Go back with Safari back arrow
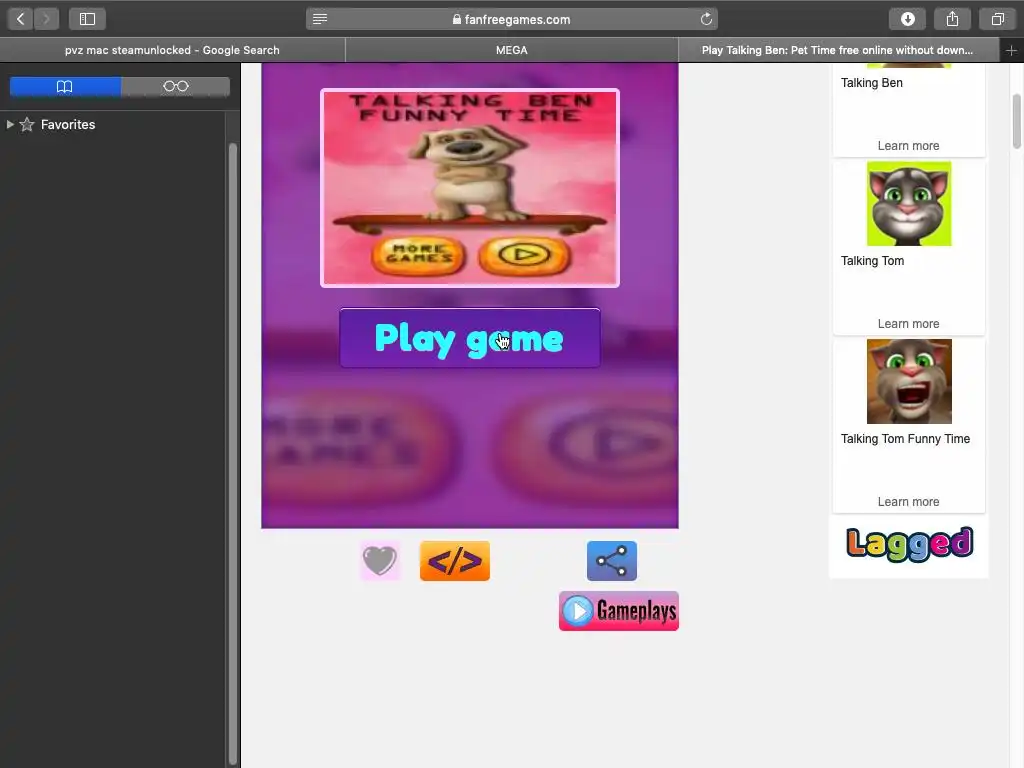The width and height of the screenshot is (1024, 768). coord(20,19)
